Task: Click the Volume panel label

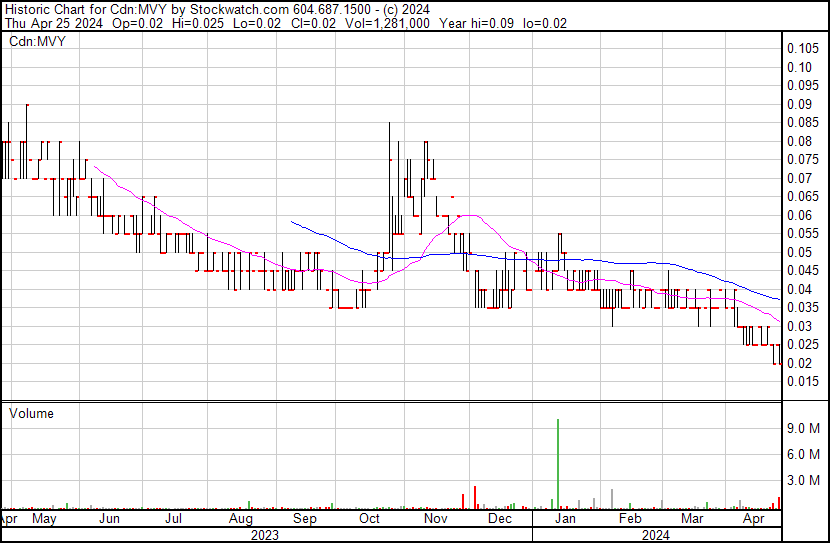Action: (31, 413)
